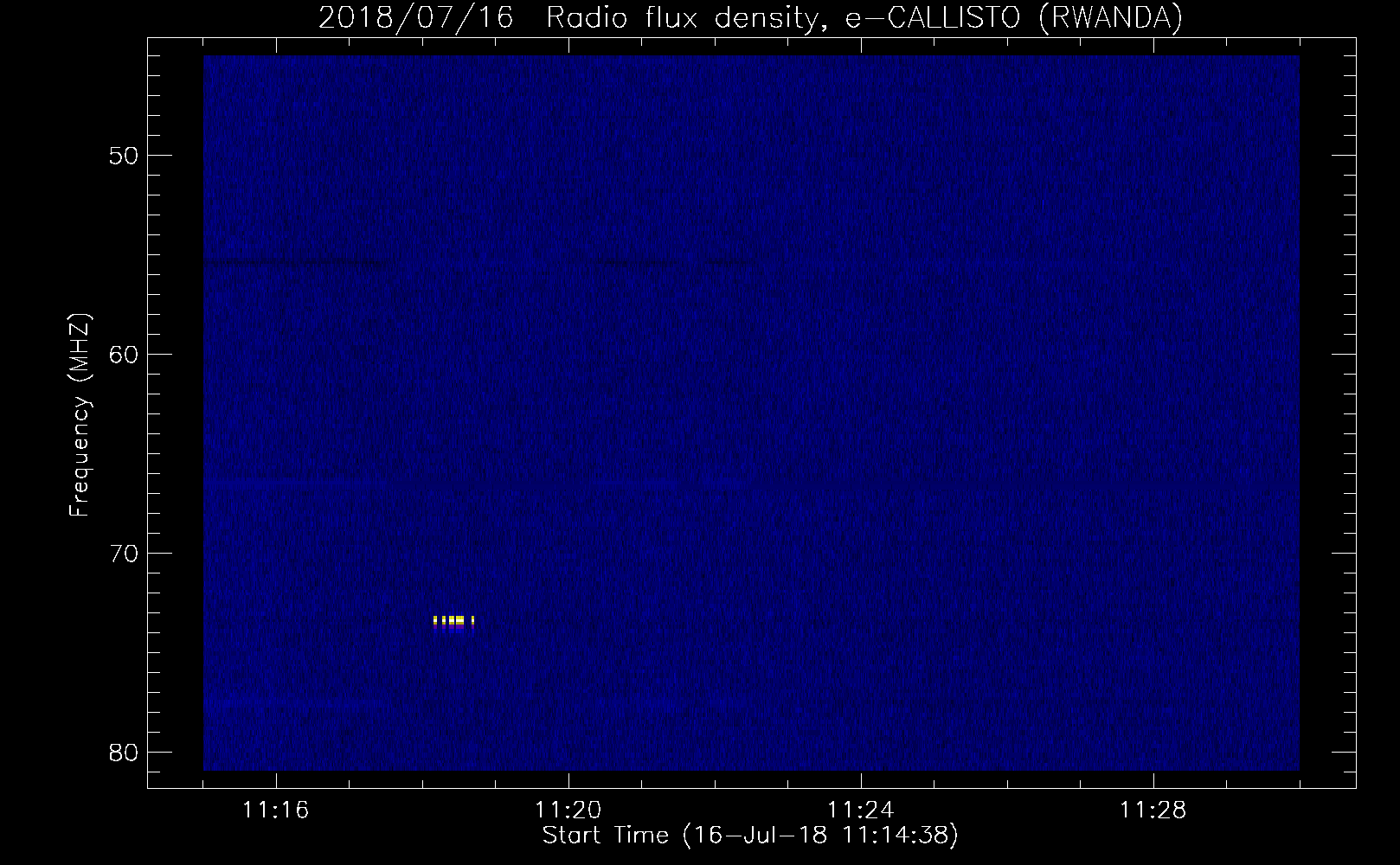Click the 80 MHz frequency tick label
This screenshot has width=1400, height=865.
(x=125, y=753)
